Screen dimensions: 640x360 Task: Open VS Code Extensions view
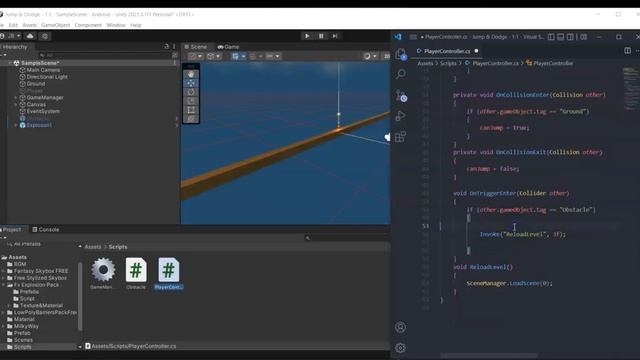coord(400,136)
